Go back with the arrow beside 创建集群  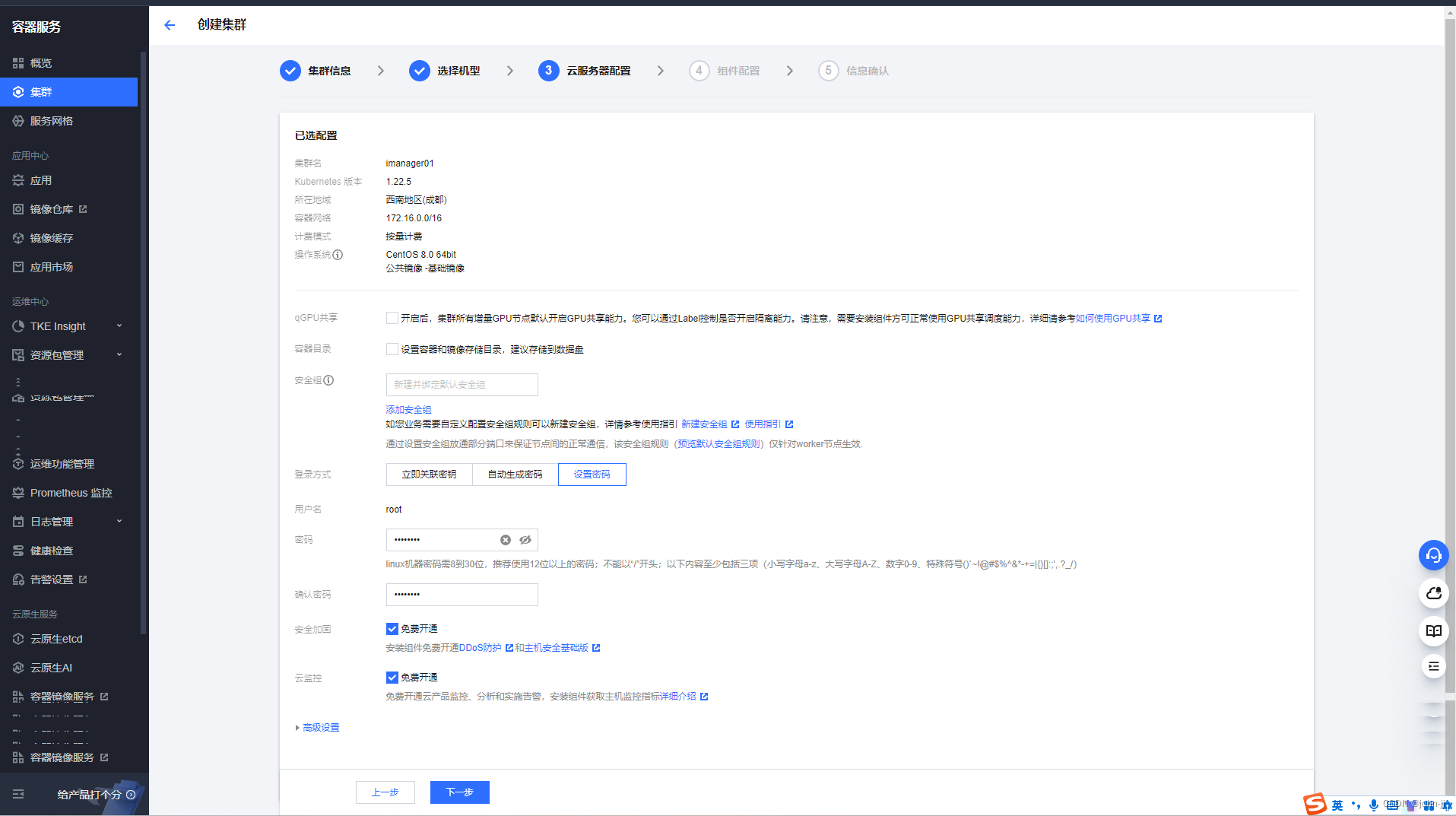tap(170, 25)
